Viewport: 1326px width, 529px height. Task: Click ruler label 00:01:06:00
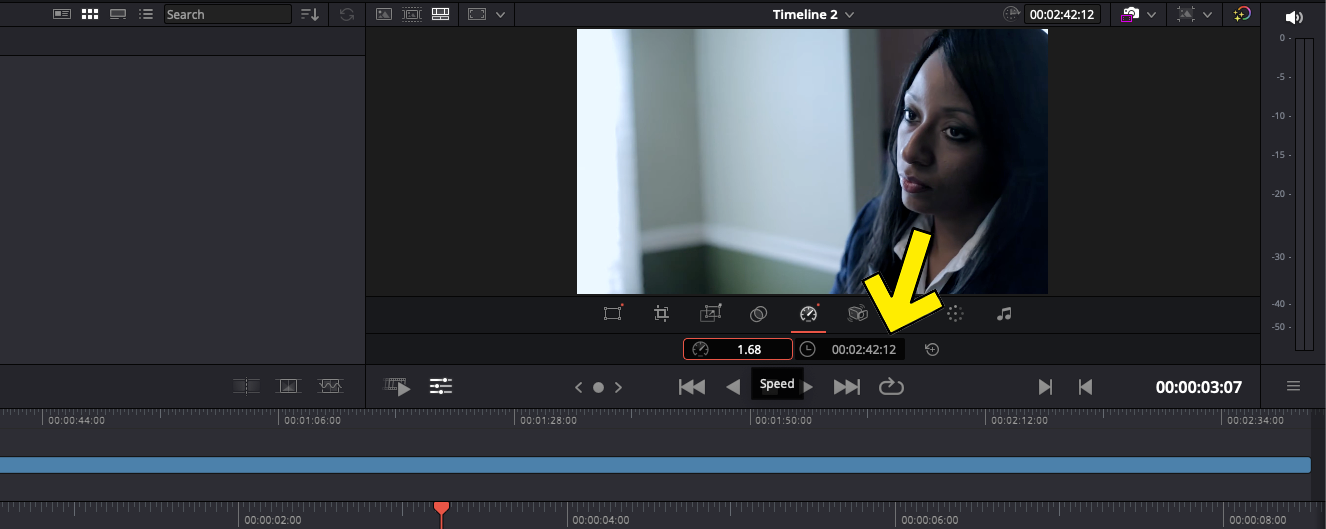(x=312, y=421)
